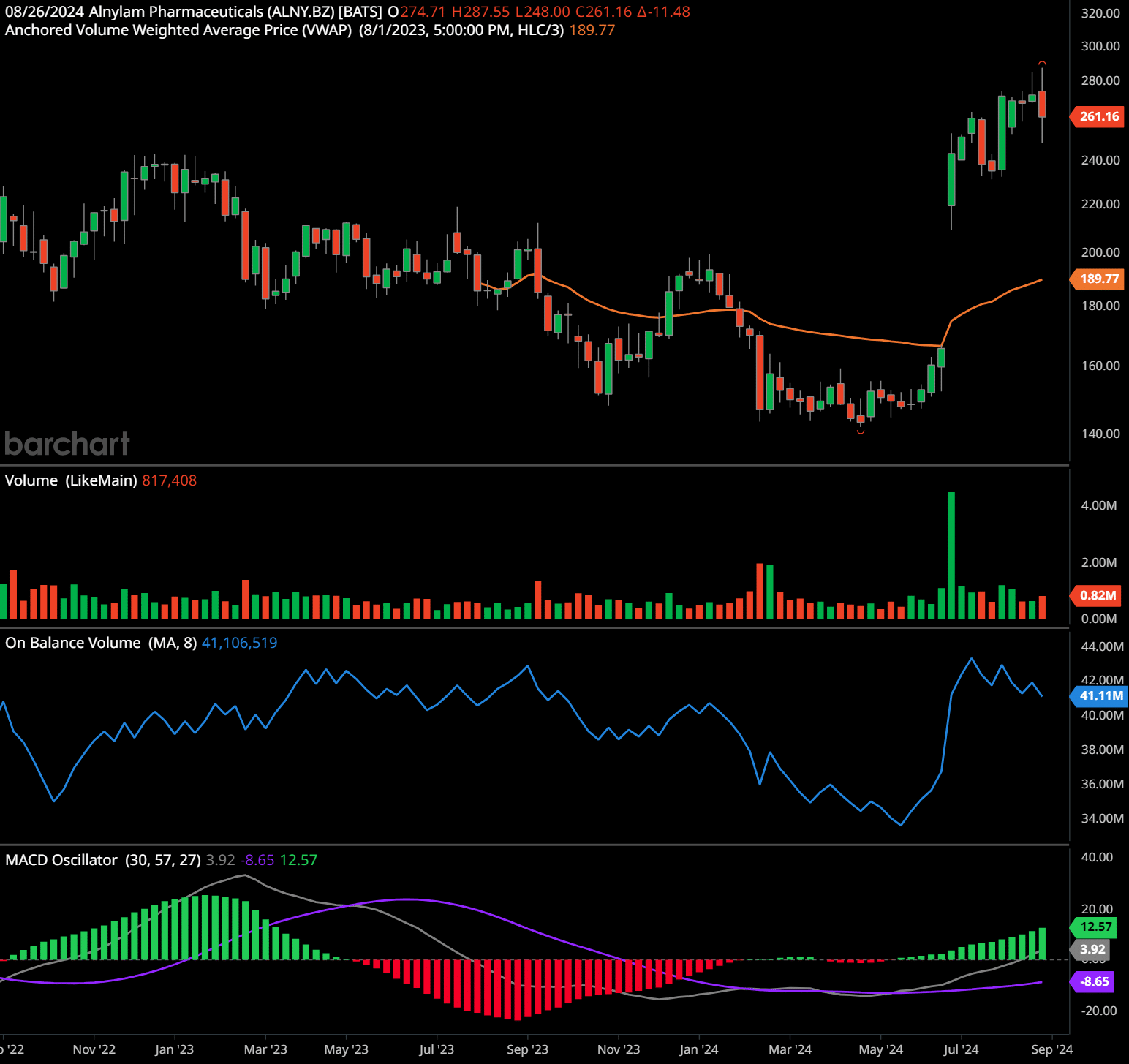This screenshot has height=1064, width=1129.
Task: Click the Nov '22 date axis label
Action: coord(94,1049)
